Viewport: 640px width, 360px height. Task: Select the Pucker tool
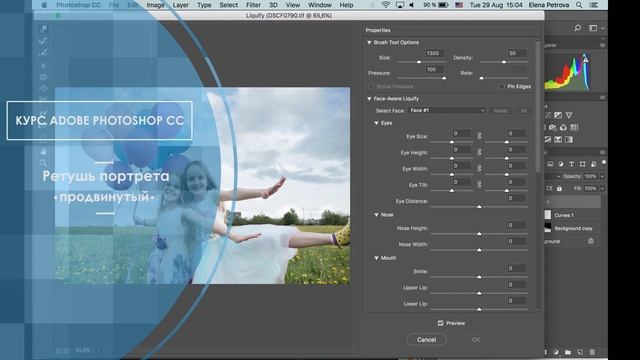(43, 77)
